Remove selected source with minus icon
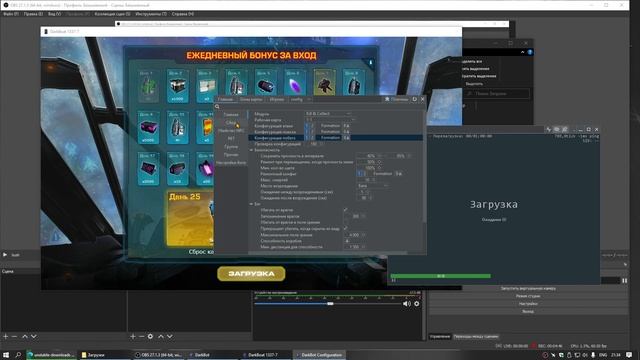Image resolution: width=640 pixels, height=360 pixels. tap(141, 336)
